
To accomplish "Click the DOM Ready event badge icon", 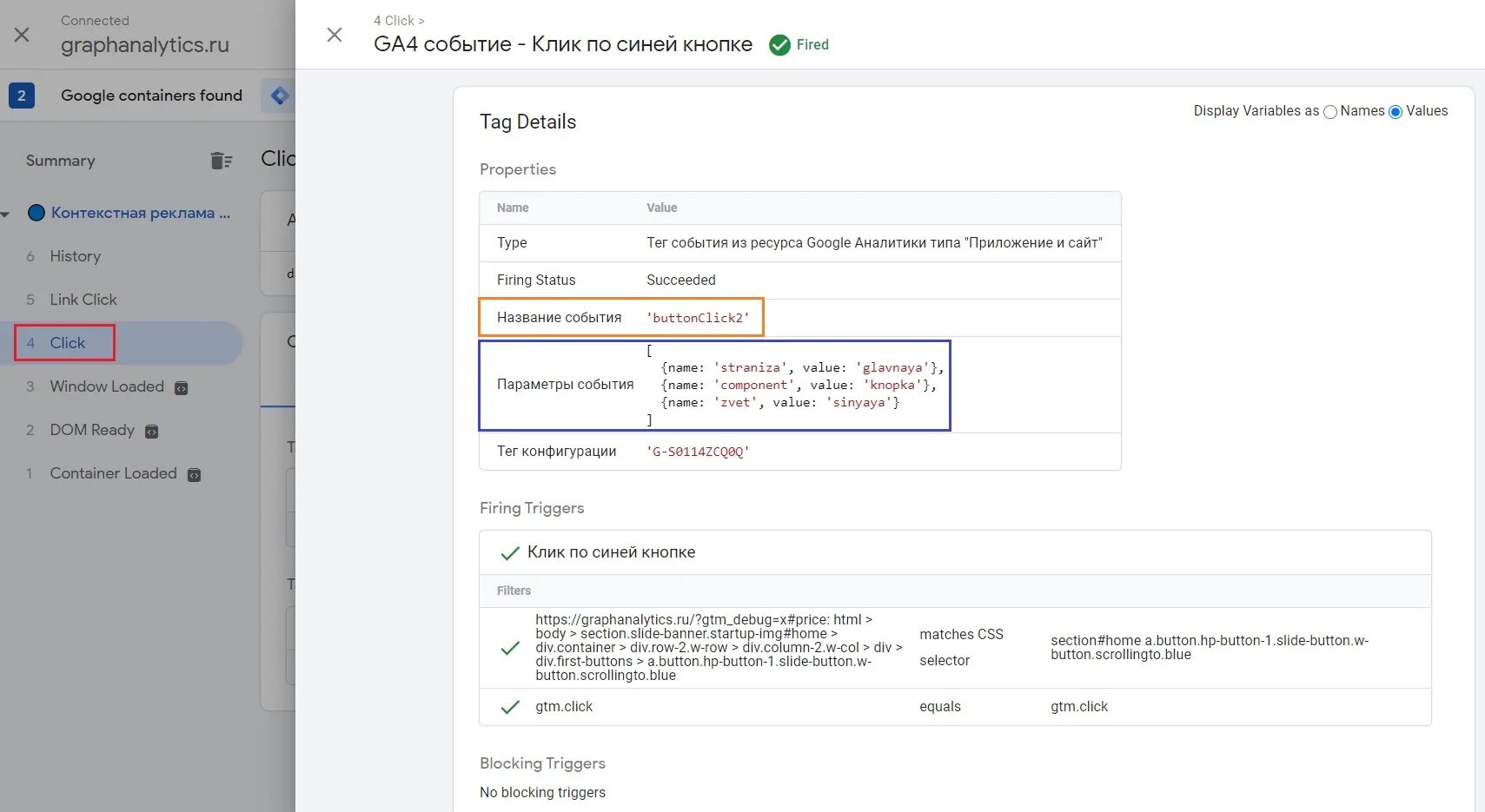I will 152,432.
